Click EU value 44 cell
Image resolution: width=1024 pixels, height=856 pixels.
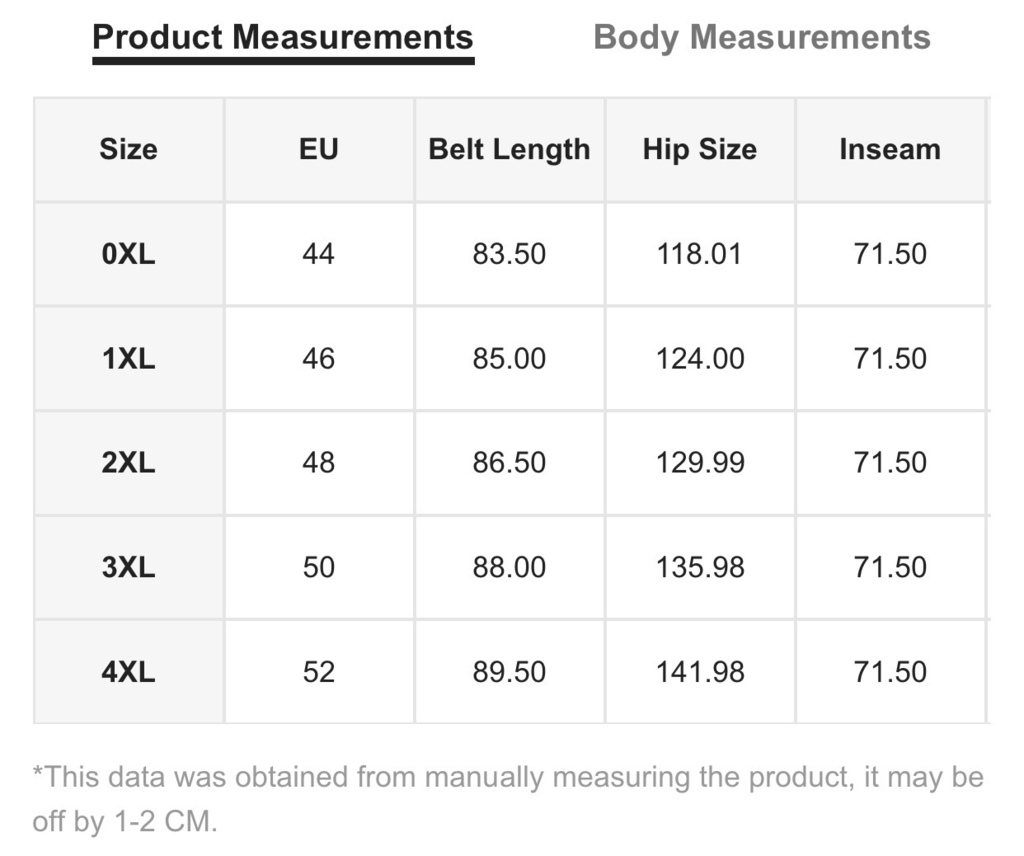point(319,253)
